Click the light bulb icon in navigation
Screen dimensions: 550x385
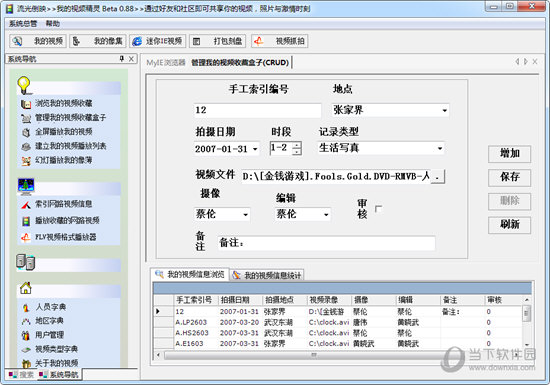pos(24,85)
